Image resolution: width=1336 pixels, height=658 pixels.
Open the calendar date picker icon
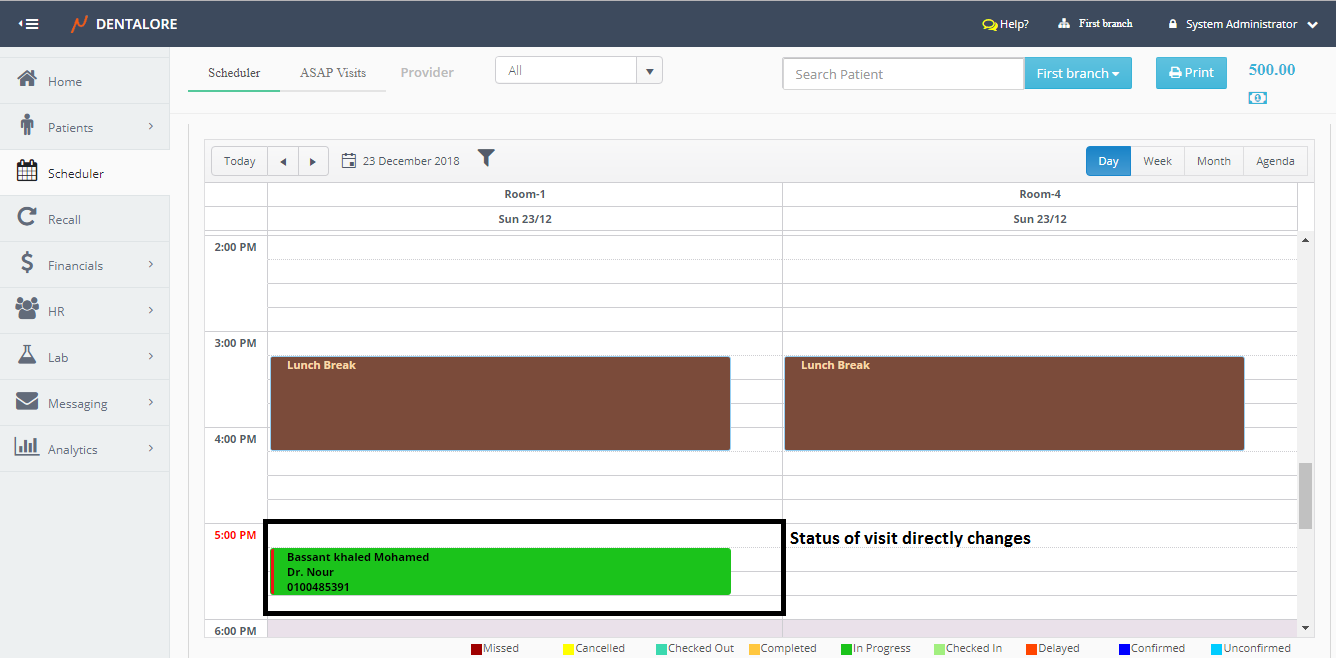coord(349,161)
